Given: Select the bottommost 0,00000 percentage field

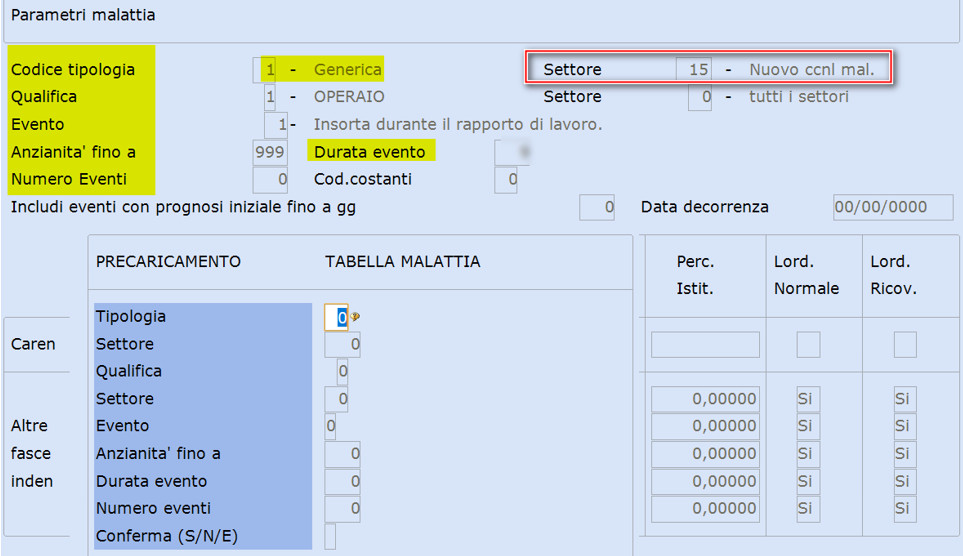Looking at the screenshot, I should (705, 509).
